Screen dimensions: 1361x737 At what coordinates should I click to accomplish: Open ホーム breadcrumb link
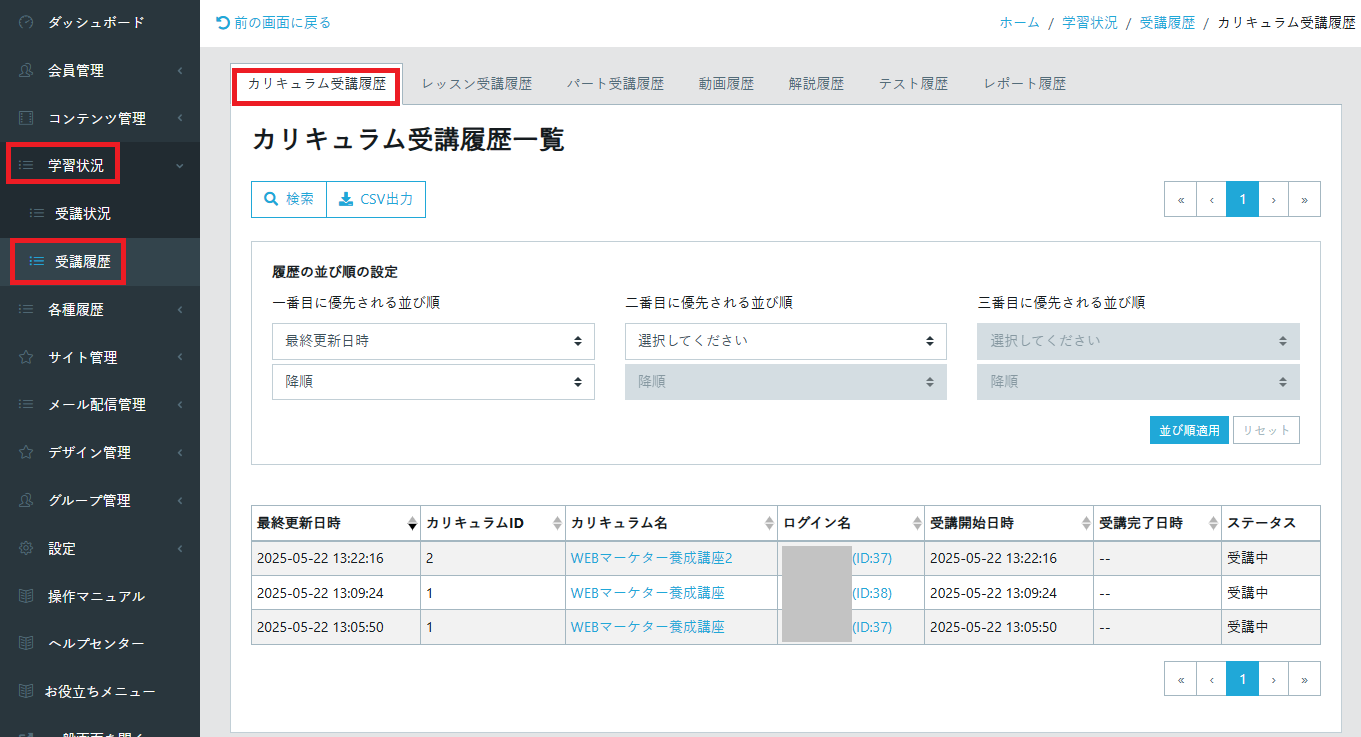tap(1020, 22)
